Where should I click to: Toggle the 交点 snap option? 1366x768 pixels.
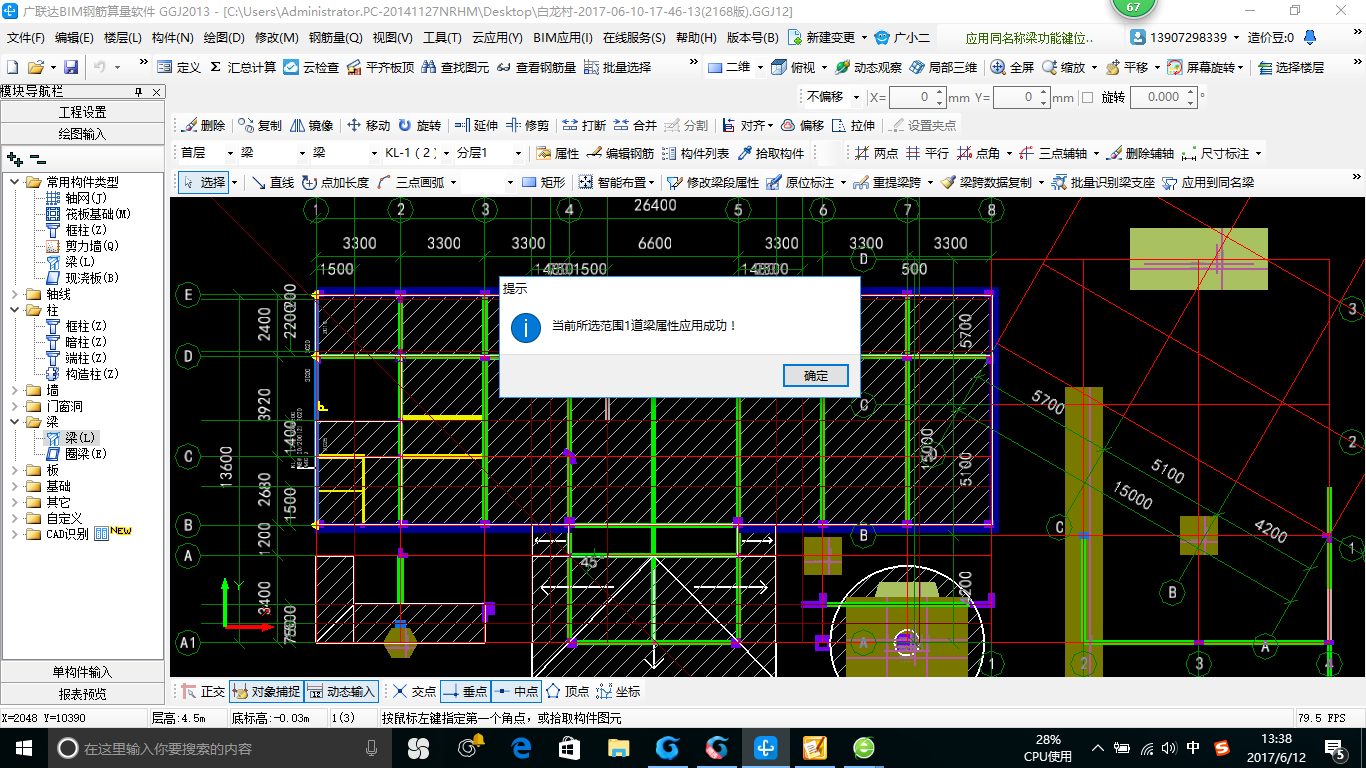413,691
